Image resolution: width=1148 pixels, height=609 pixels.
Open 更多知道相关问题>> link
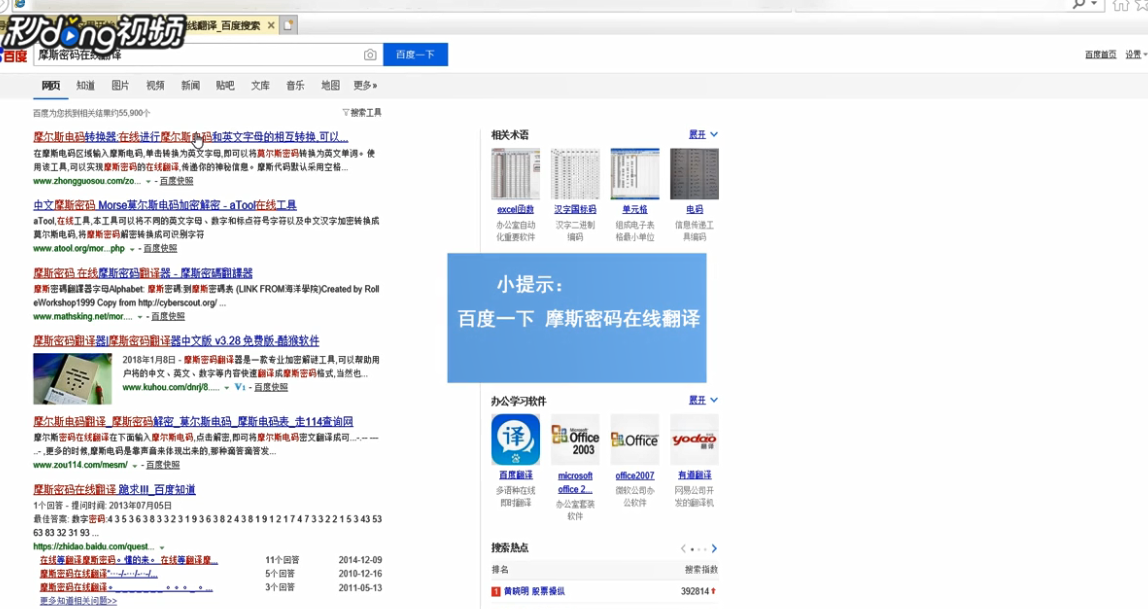[x=78, y=601]
